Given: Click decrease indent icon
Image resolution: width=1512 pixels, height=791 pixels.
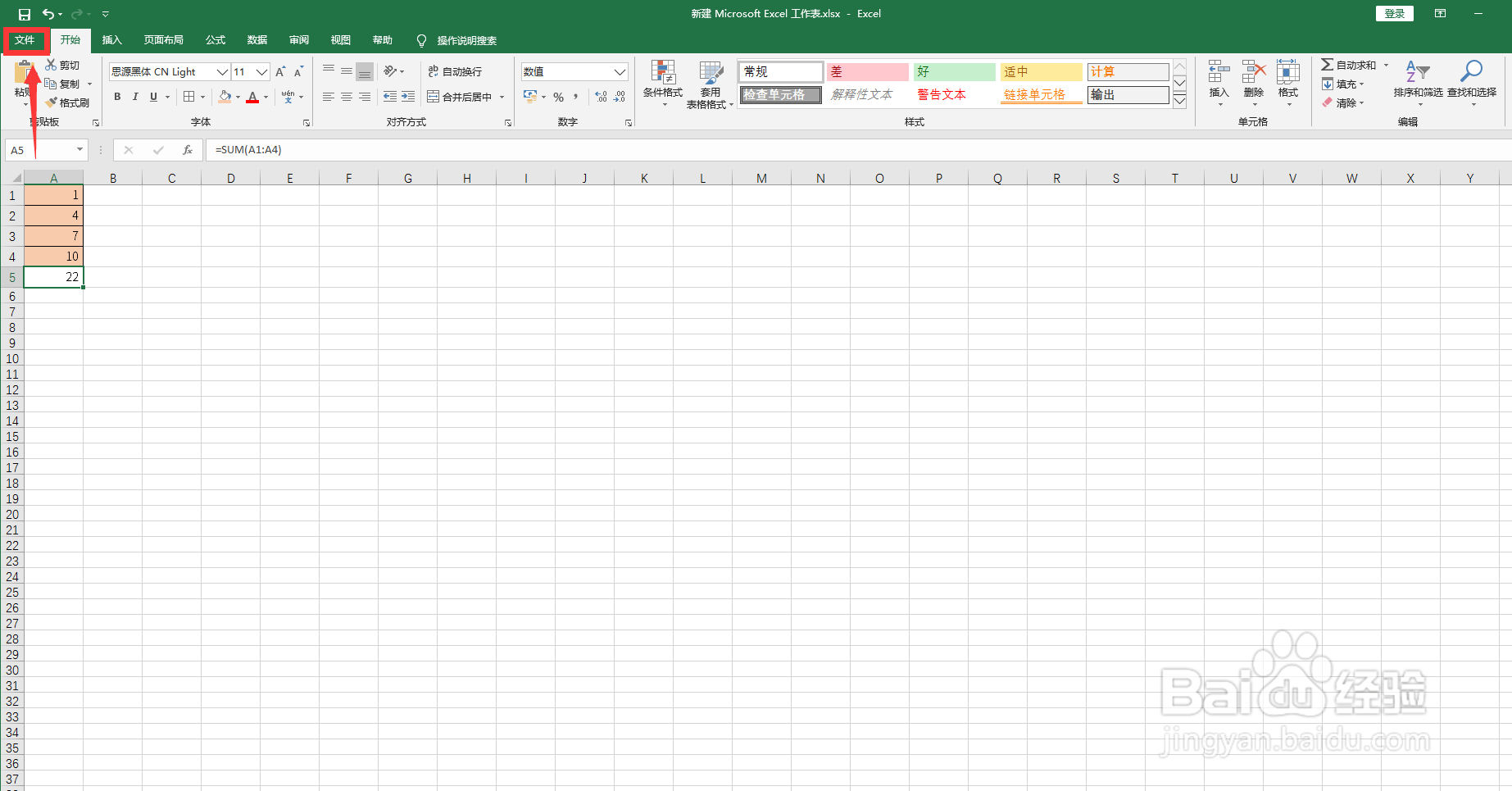Looking at the screenshot, I should tap(390, 97).
